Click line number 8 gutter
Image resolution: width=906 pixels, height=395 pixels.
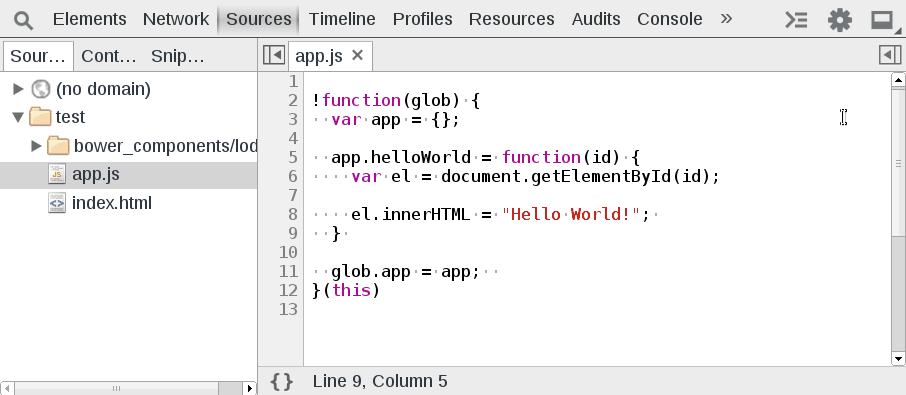coord(292,214)
